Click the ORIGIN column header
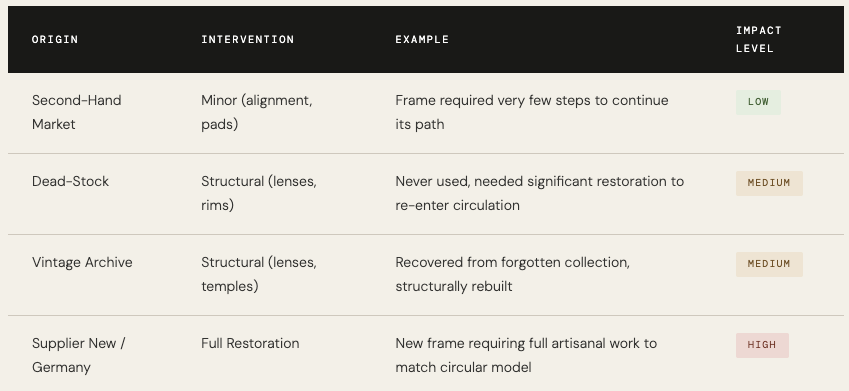 [x=55, y=40]
